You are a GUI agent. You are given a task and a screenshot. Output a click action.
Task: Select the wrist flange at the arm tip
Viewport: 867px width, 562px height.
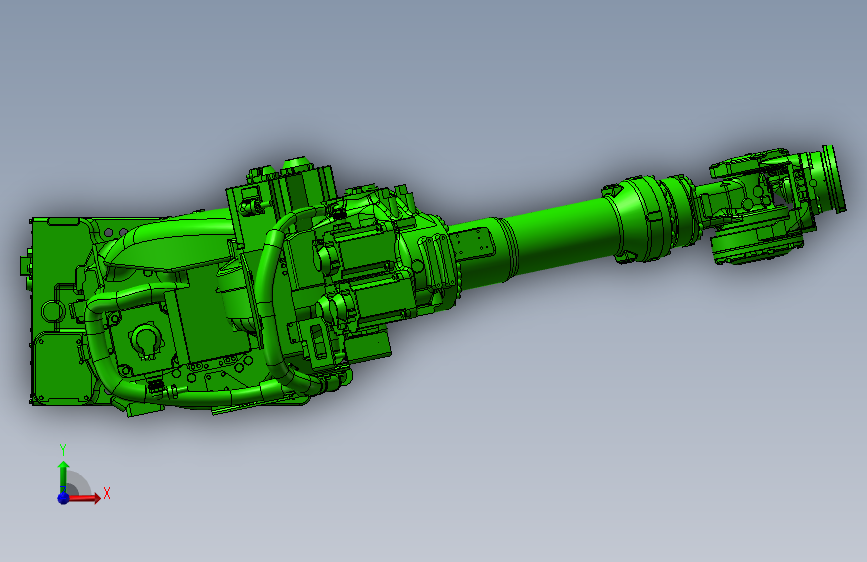(833, 179)
